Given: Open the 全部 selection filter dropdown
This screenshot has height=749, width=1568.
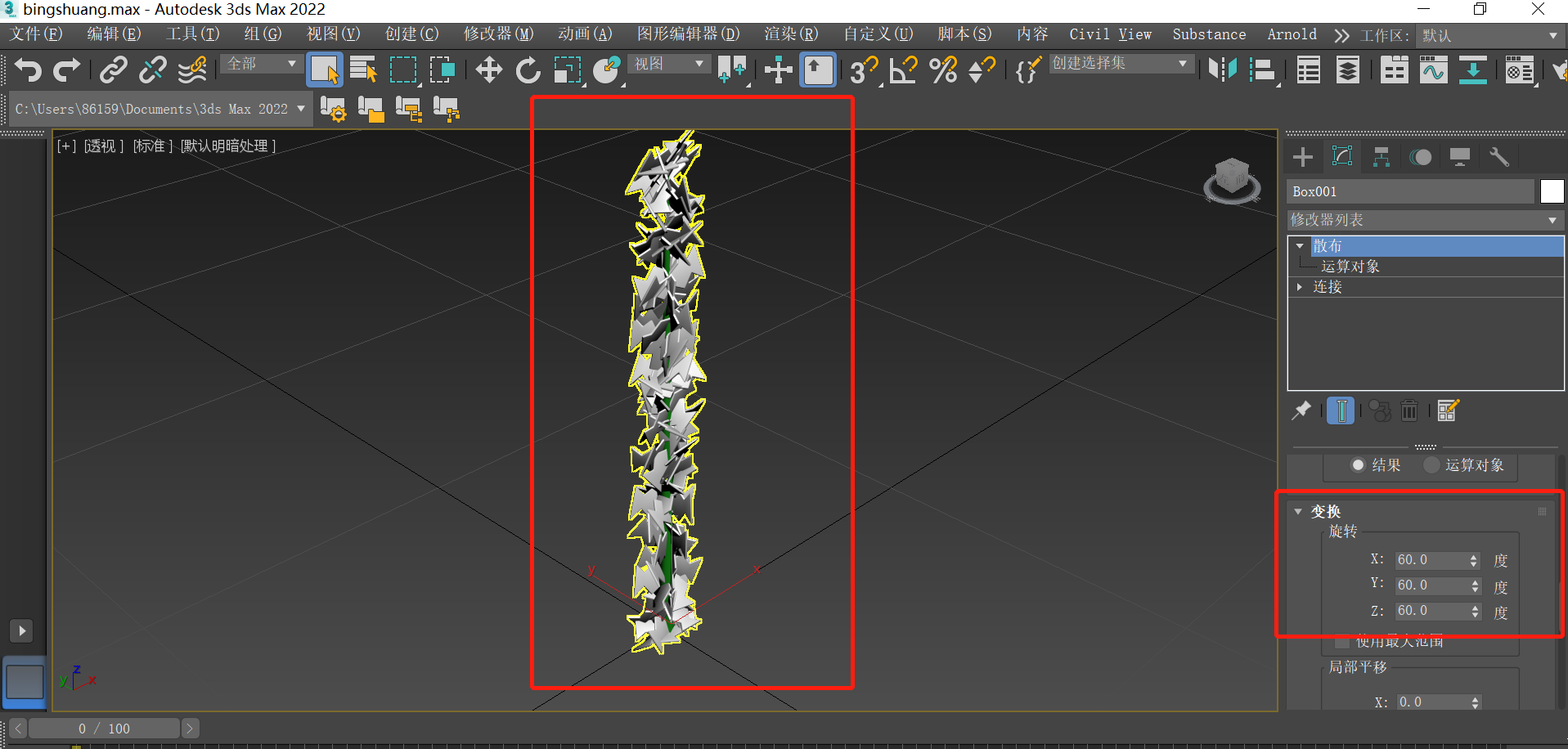Looking at the screenshot, I should [261, 64].
